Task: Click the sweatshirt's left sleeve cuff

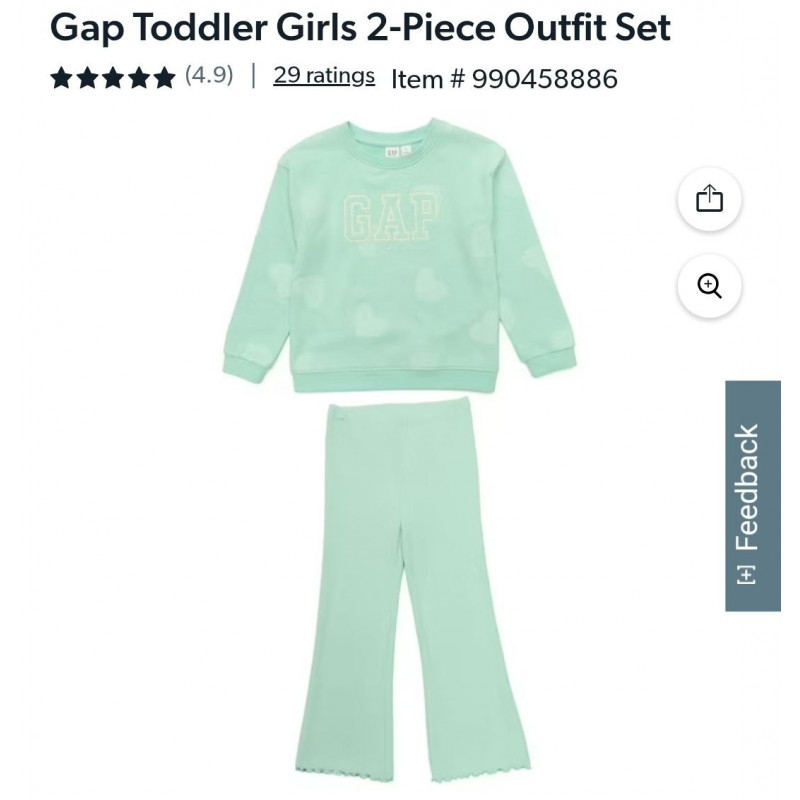Action: pyautogui.click(x=243, y=365)
